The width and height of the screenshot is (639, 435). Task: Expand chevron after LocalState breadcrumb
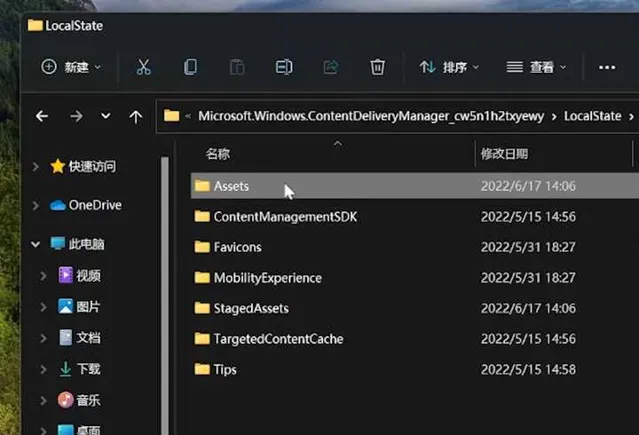tap(631, 117)
